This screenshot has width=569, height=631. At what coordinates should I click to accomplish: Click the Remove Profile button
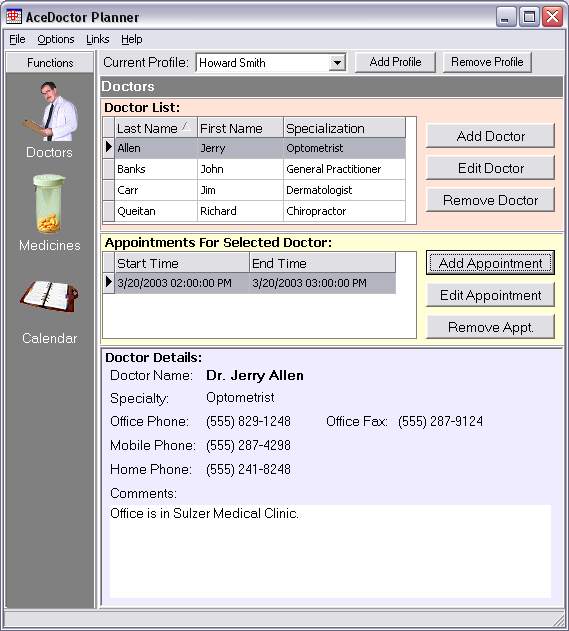(x=487, y=62)
